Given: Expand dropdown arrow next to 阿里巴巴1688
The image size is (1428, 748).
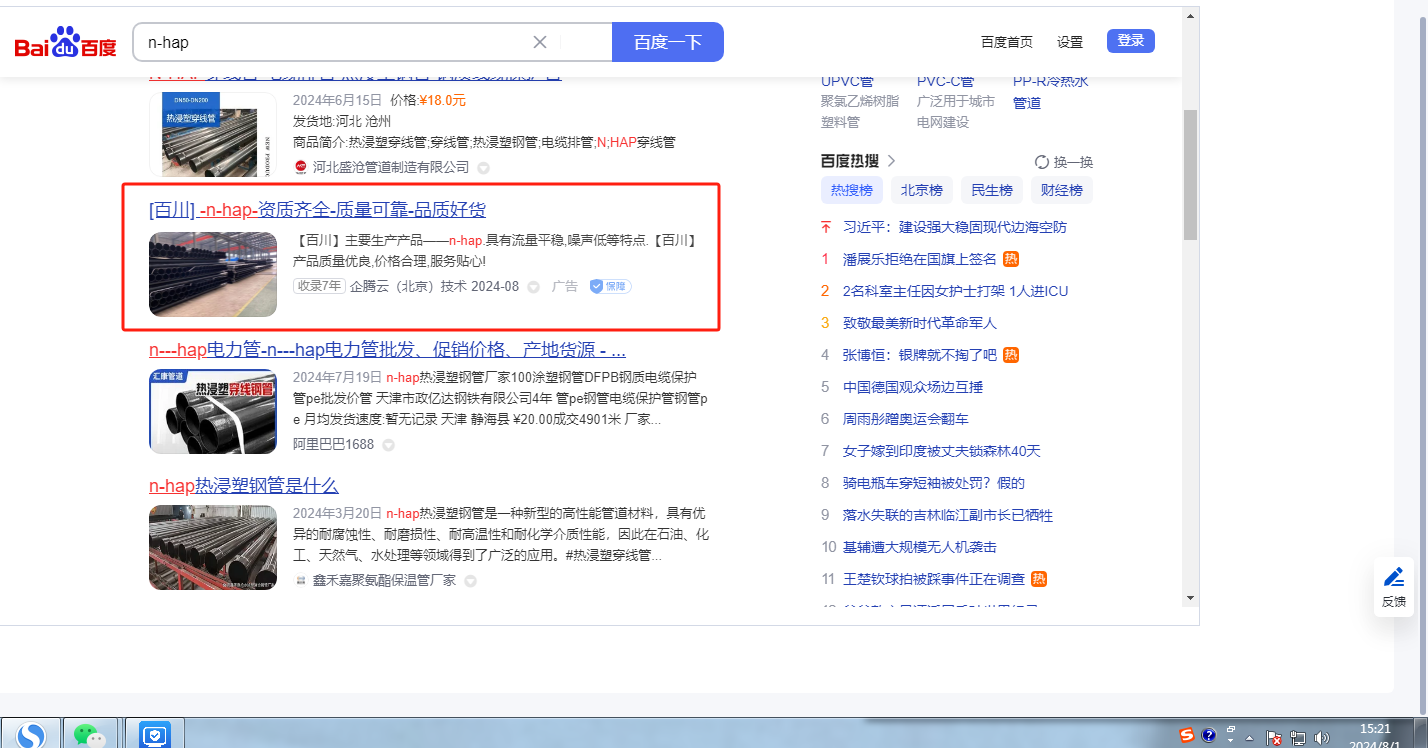Looking at the screenshot, I should pos(388,444).
